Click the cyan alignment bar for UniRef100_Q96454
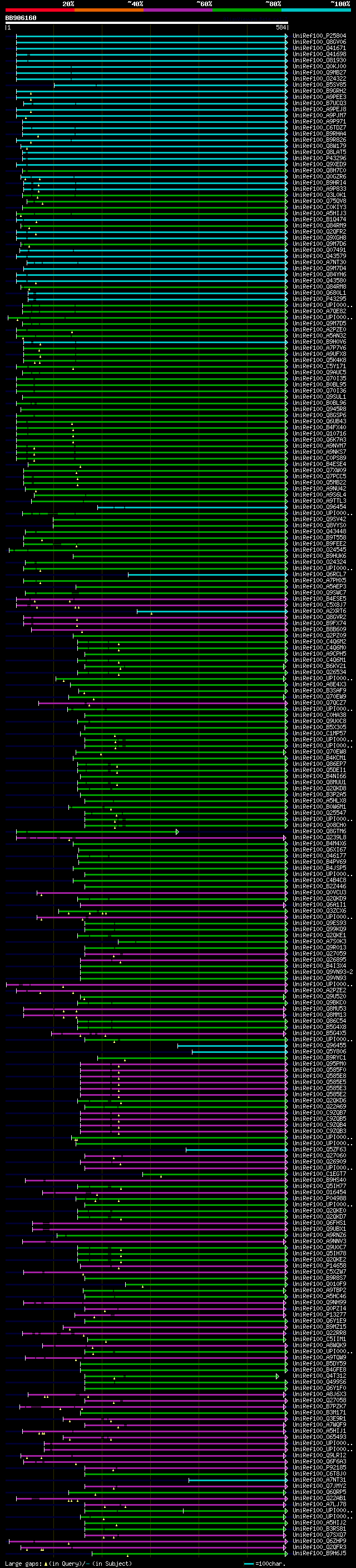This screenshot has width=356, height=1568. [x=192, y=507]
